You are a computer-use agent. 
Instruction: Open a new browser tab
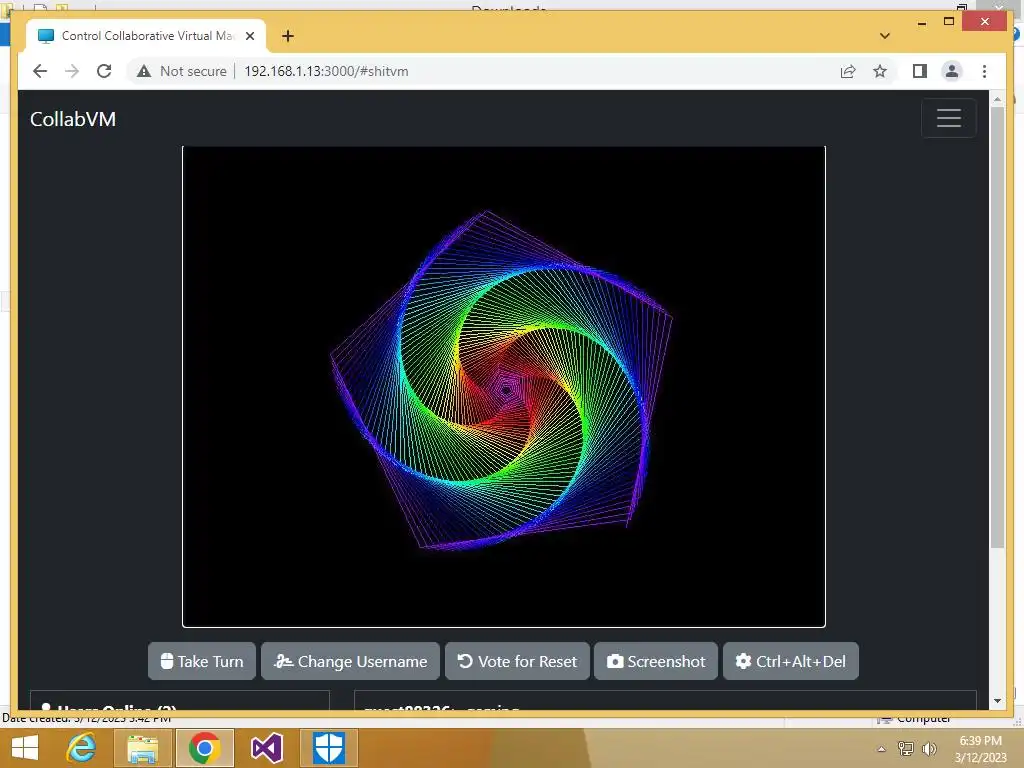287,36
